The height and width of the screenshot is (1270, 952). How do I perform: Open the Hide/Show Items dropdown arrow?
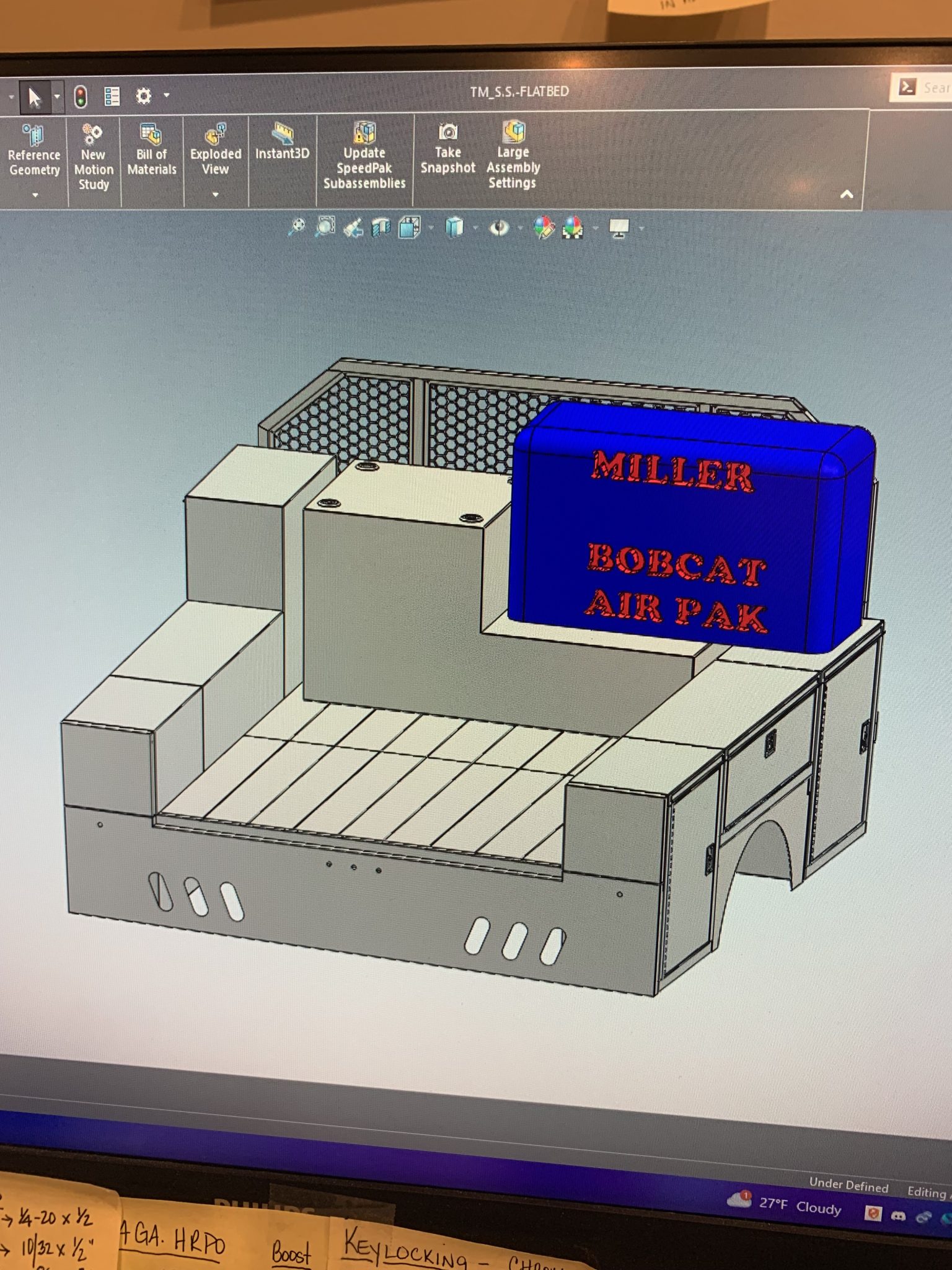(519, 228)
